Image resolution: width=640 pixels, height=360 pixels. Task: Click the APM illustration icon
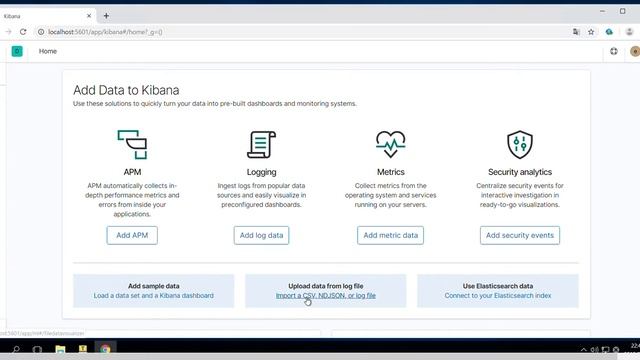tap(132, 144)
